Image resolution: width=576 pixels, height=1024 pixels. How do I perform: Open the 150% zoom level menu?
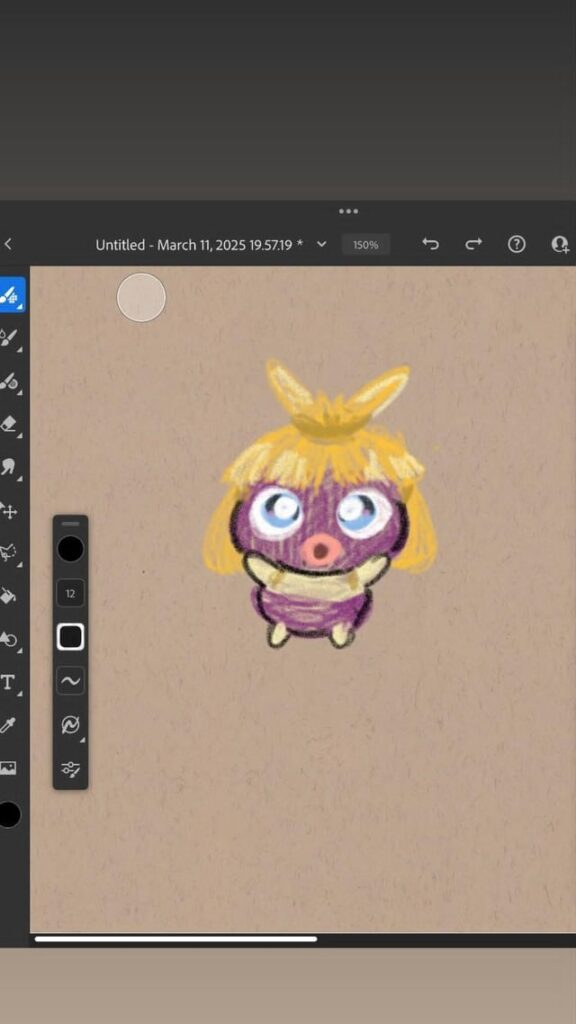366,245
